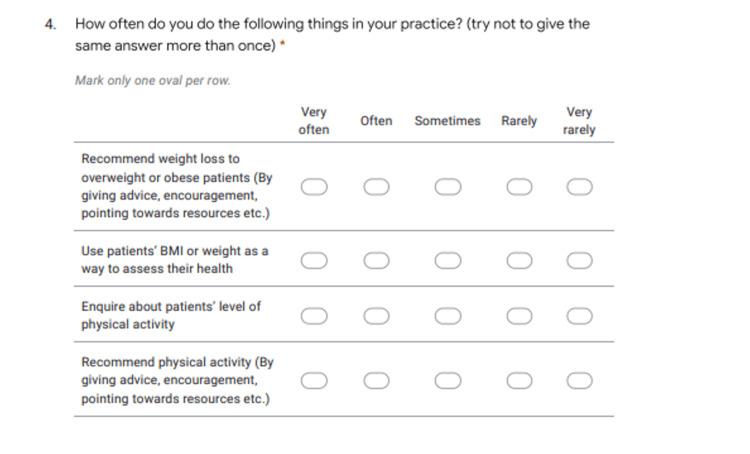The image size is (750, 454).
Task: Select 'Very rarely' for enquire physical activity row
Action: pyautogui.click(x=580, y=316)
